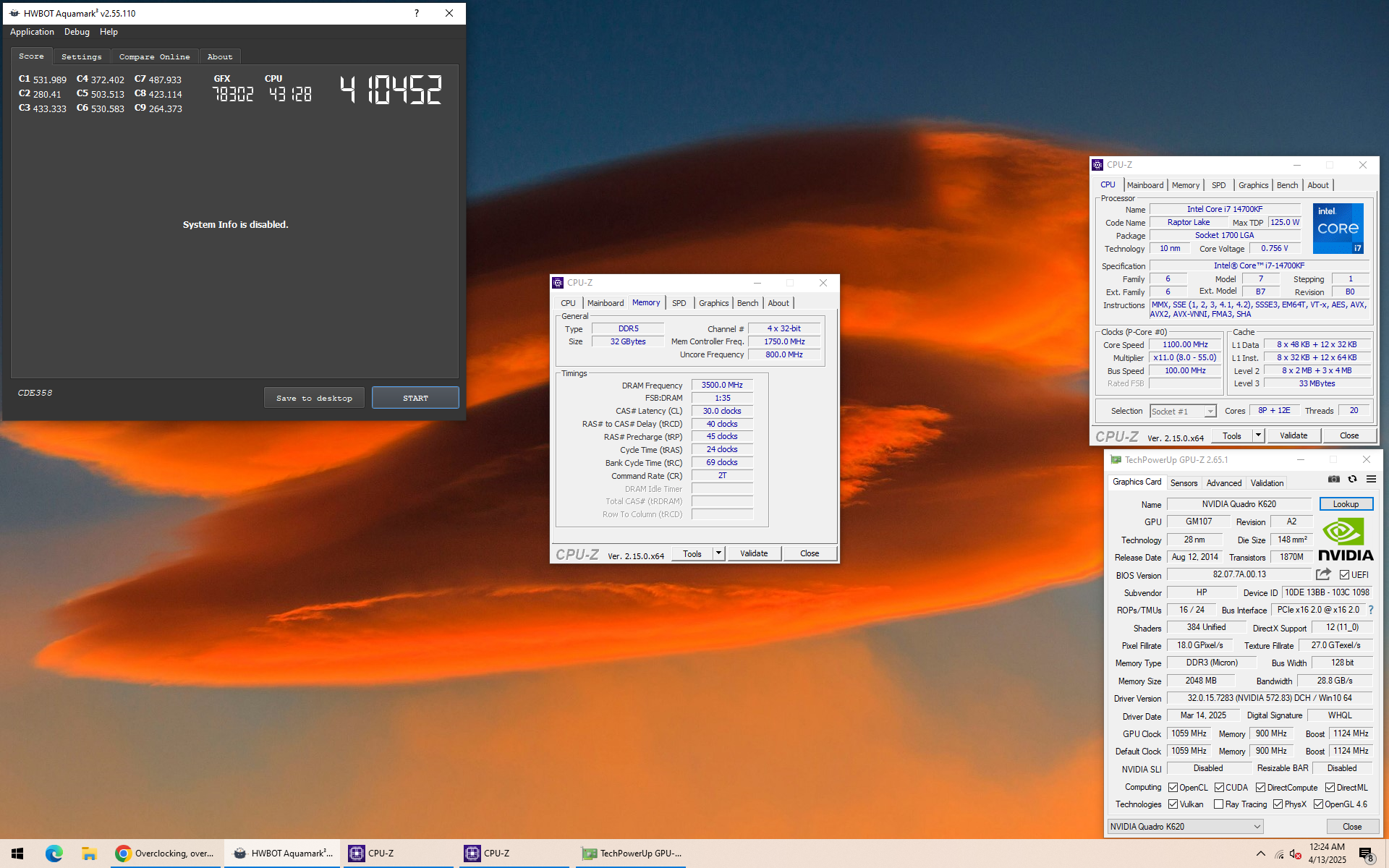The image size is (1389, 868).
Task: Click the muted volume icon in tray
Action: pyautogui.click(x=1296, y=854)
